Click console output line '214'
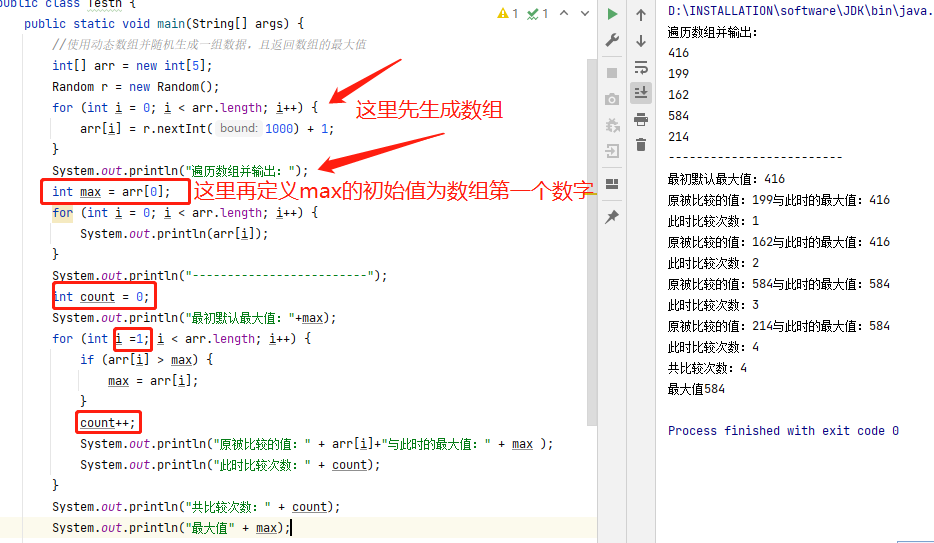Image resolution: width=934 pixels, height=543 pixels. [678, 137]
